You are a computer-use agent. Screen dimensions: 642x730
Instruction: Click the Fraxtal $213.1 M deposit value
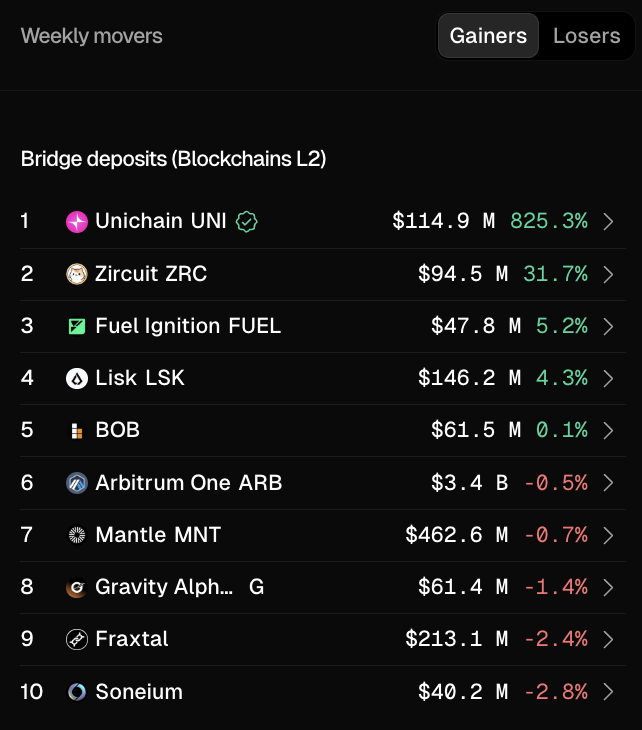point(456,639)
